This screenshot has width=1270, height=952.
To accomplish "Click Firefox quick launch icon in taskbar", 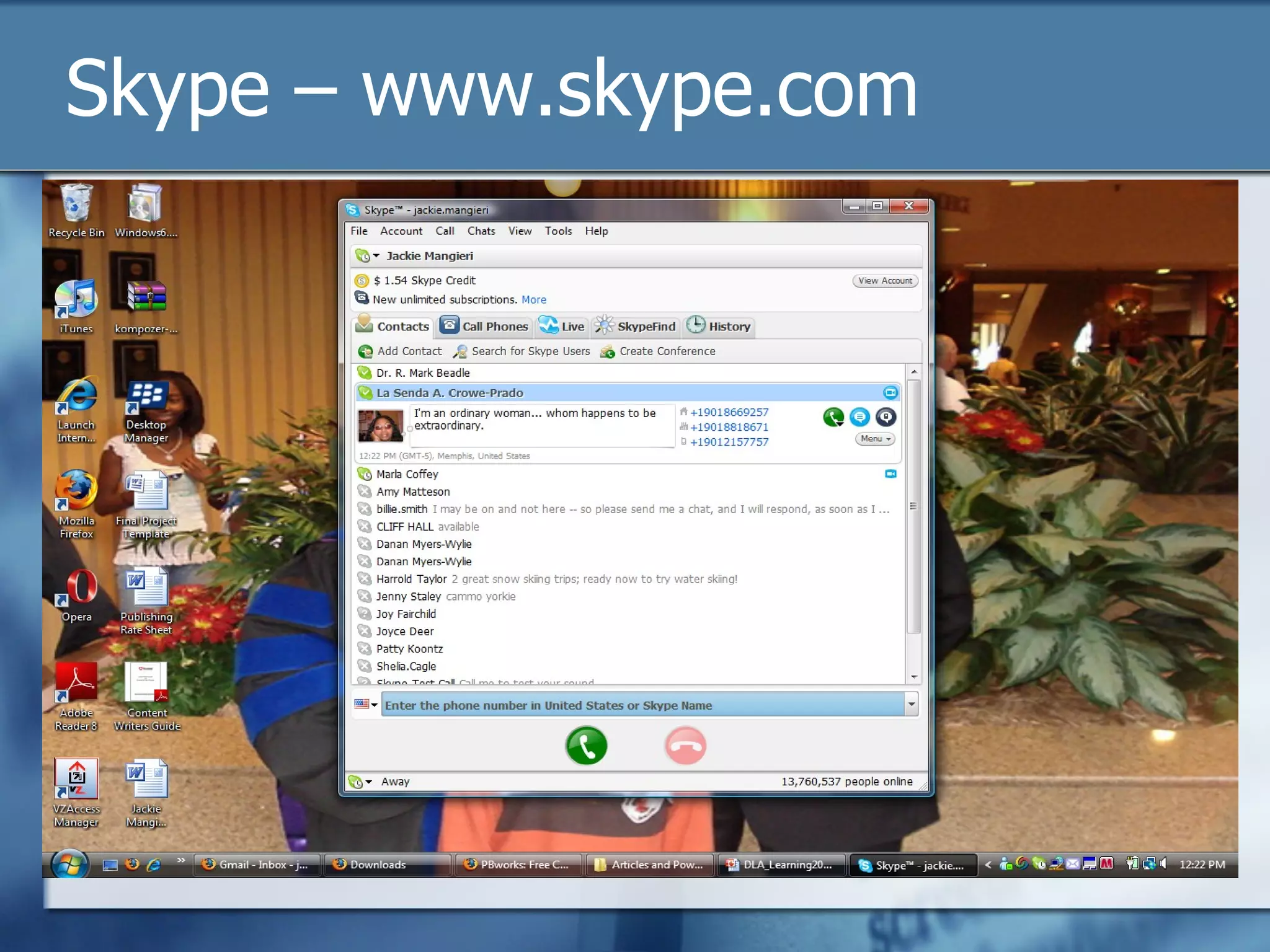I will (x=132, y=864).
